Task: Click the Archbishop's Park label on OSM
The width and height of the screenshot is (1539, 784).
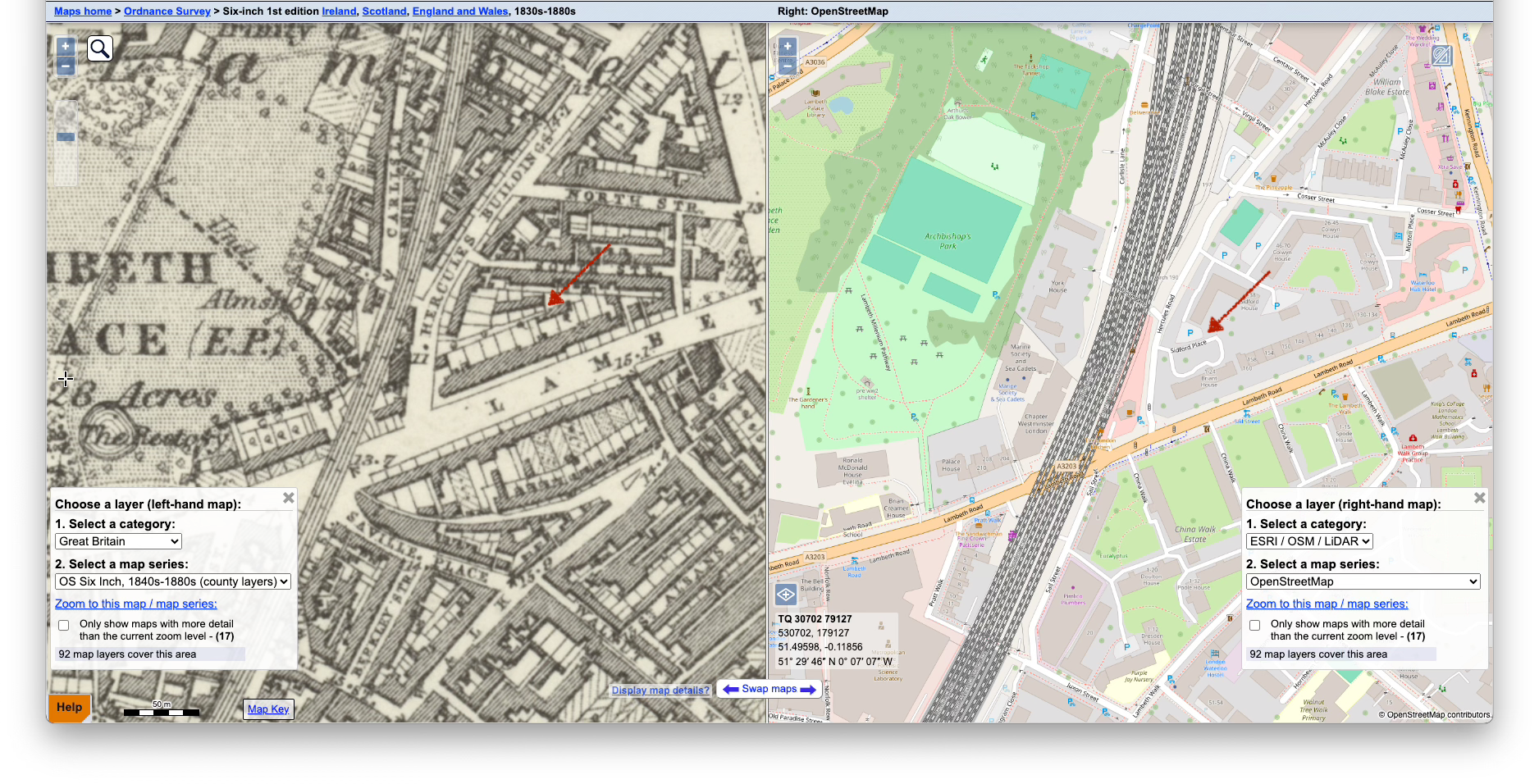Action: click(x=948, y=241)
